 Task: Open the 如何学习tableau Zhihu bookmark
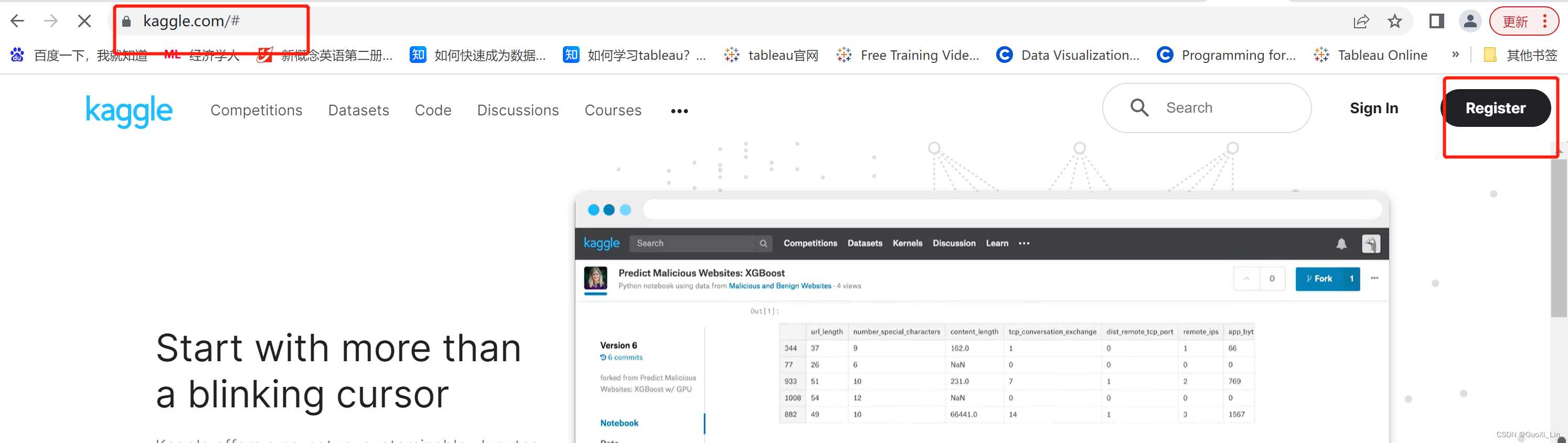[635, 56]
